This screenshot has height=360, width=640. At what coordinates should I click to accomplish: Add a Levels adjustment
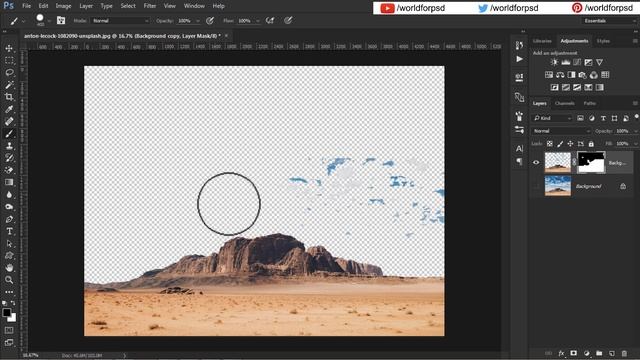(x=565, y=62)
